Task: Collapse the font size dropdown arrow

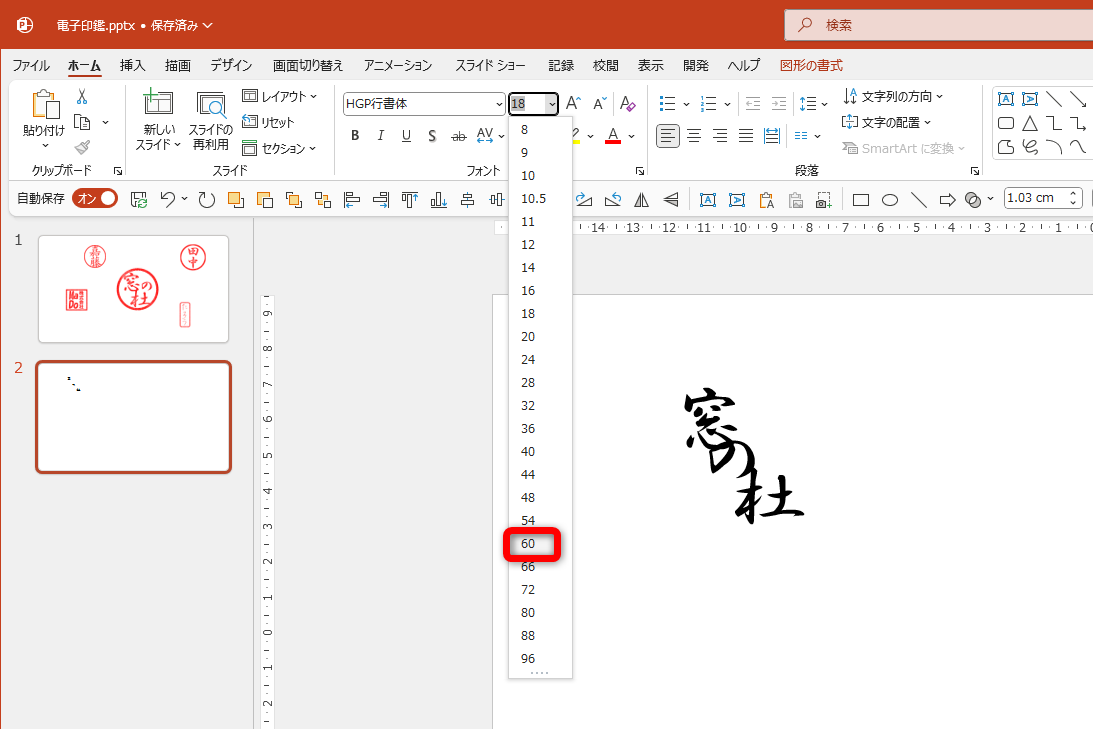Action: [x=551, y=105]
